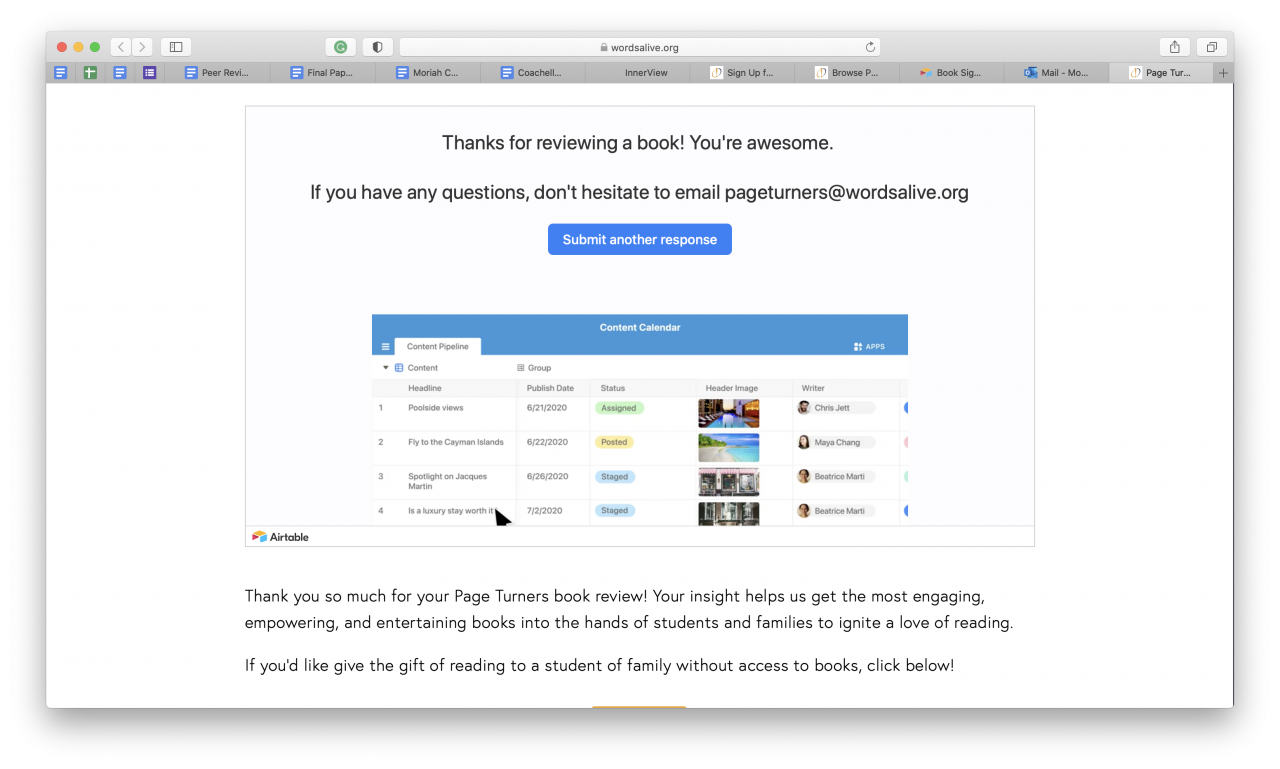Select the pinned green Sheets tab

[x=90, y=73]
